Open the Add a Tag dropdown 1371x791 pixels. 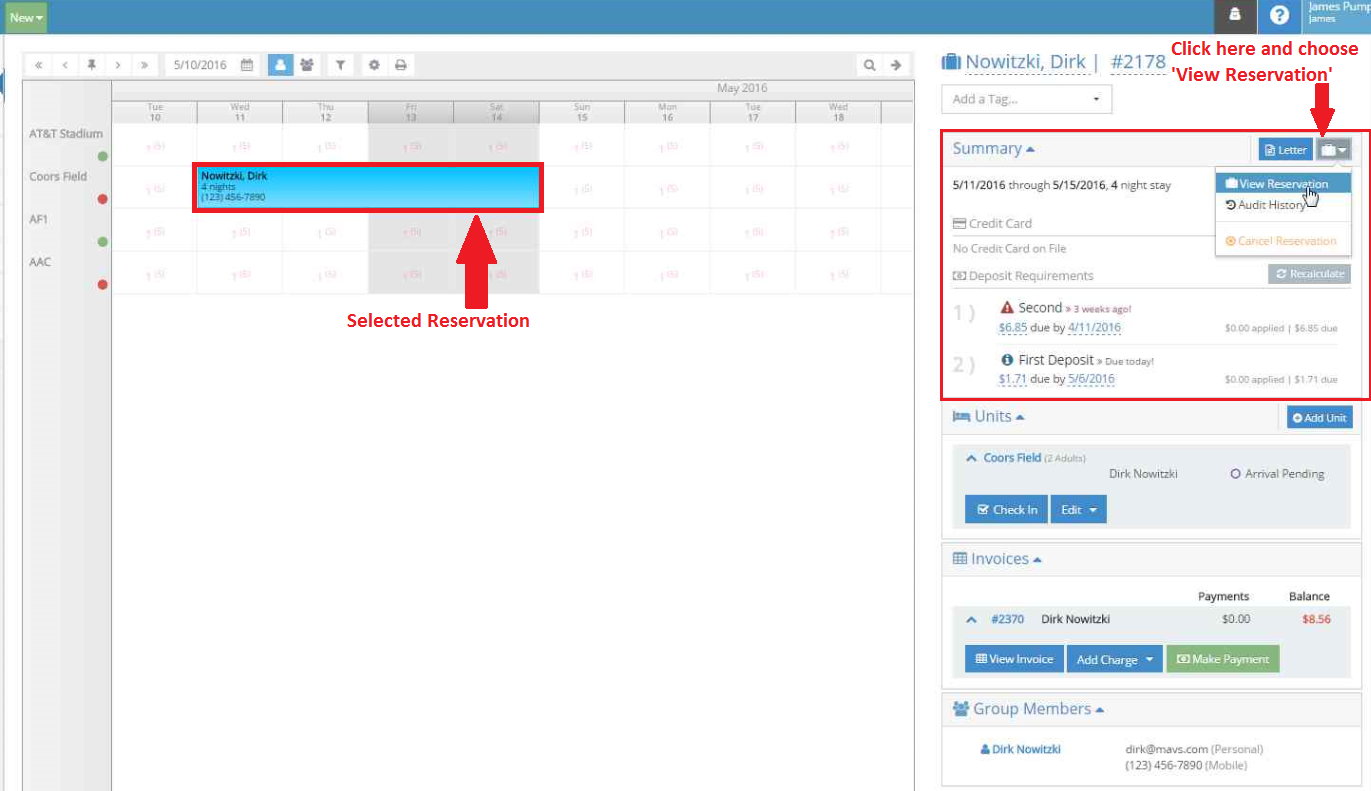[1026, 99]
